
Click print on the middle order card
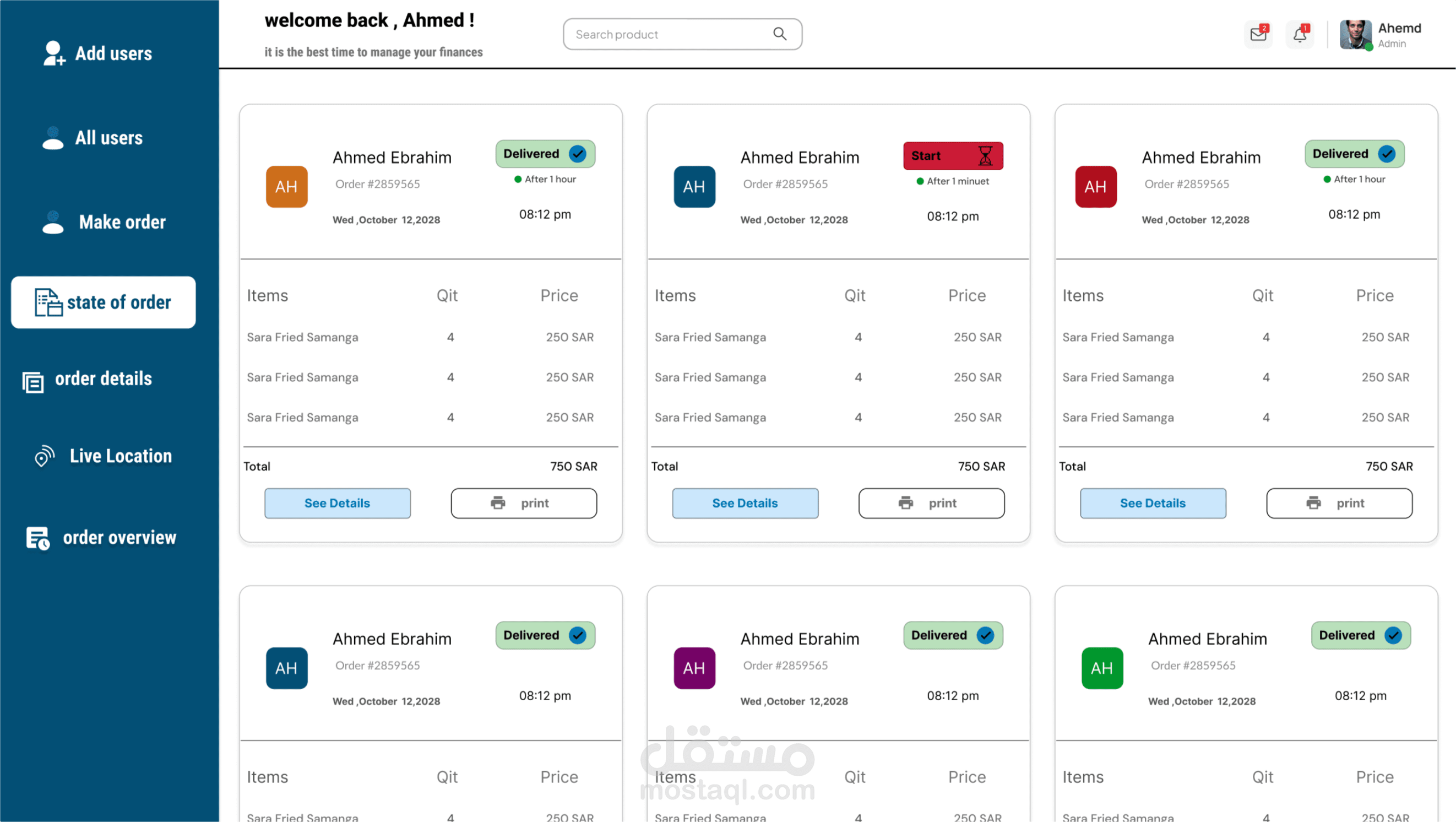pos(931,502)
